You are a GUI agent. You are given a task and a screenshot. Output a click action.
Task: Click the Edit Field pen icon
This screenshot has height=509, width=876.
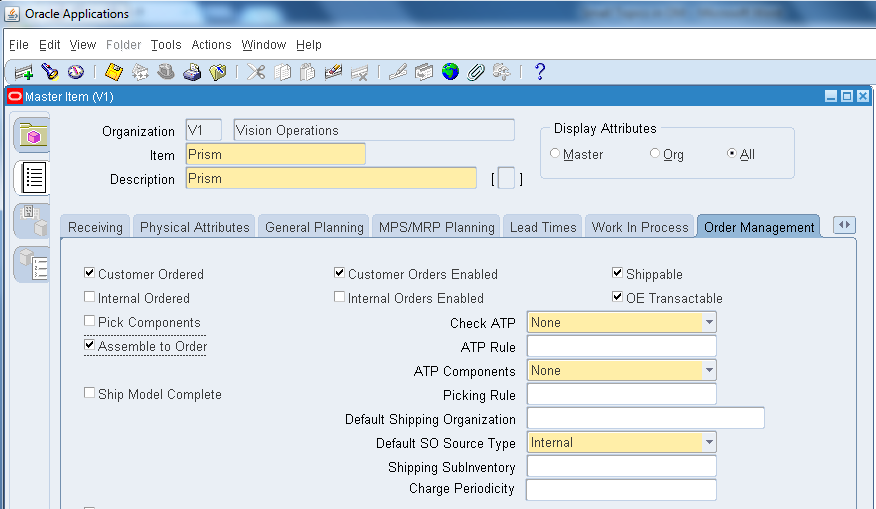[x=398, y=72]
